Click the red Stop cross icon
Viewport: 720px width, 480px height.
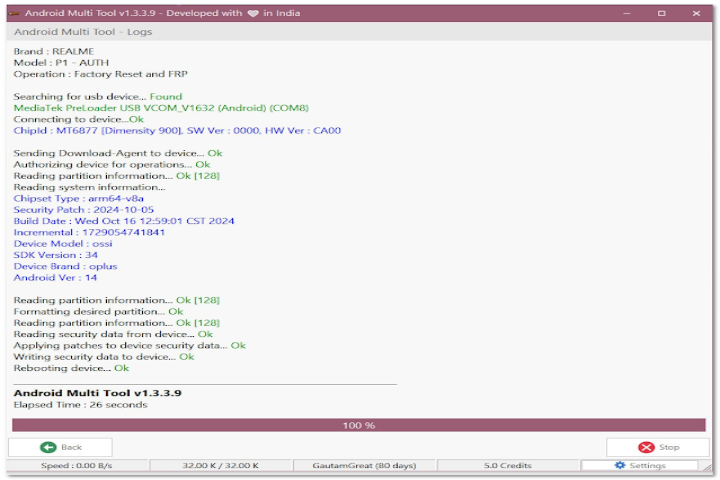[647, 447]
